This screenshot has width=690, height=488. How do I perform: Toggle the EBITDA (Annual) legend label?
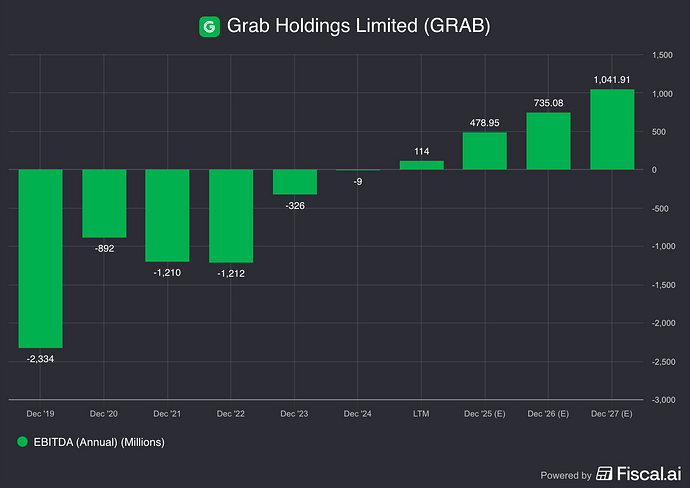coord(97,441)
